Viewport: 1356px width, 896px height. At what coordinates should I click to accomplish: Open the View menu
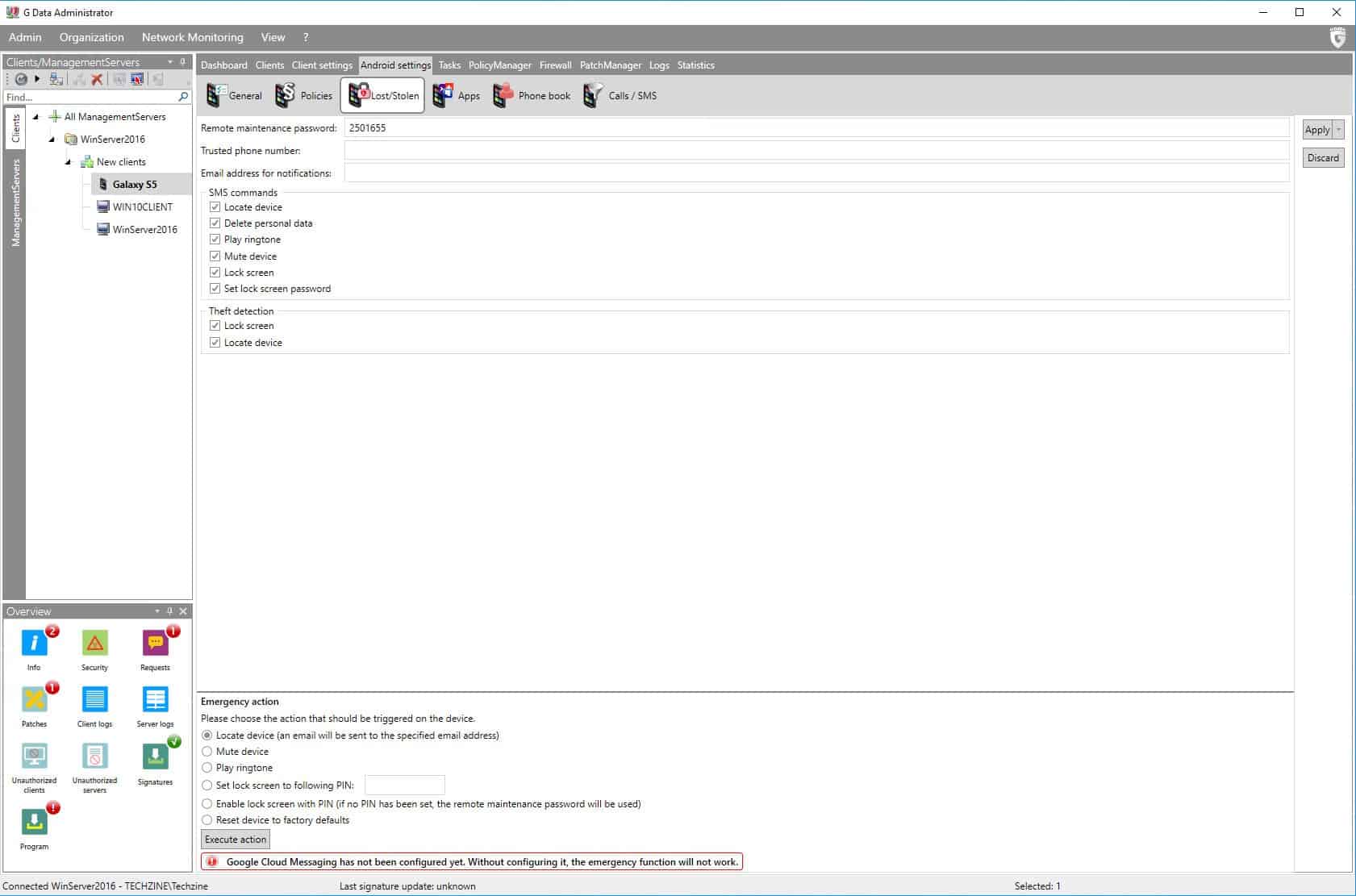click(273, 37)
